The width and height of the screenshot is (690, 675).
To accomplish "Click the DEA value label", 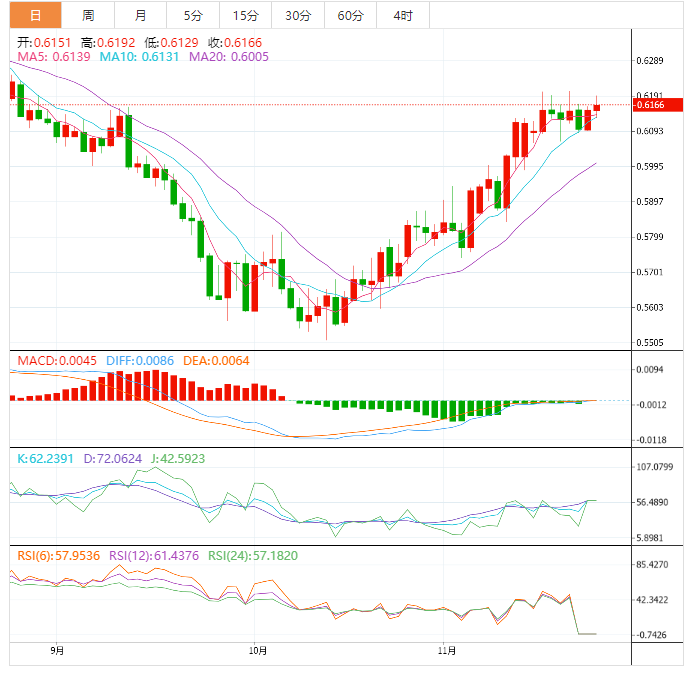I will [216, 361].
